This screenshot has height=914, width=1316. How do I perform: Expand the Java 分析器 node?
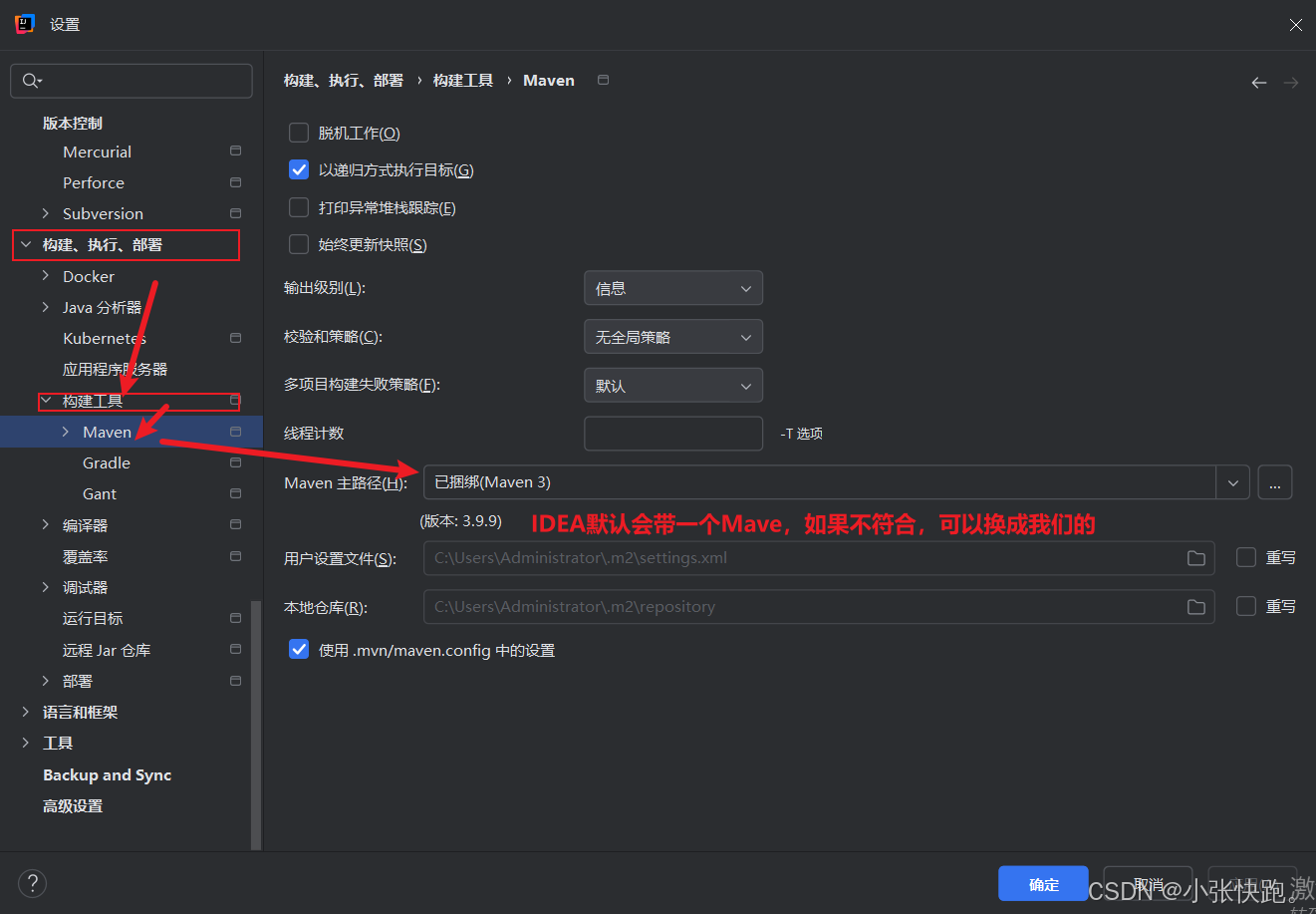45,307
